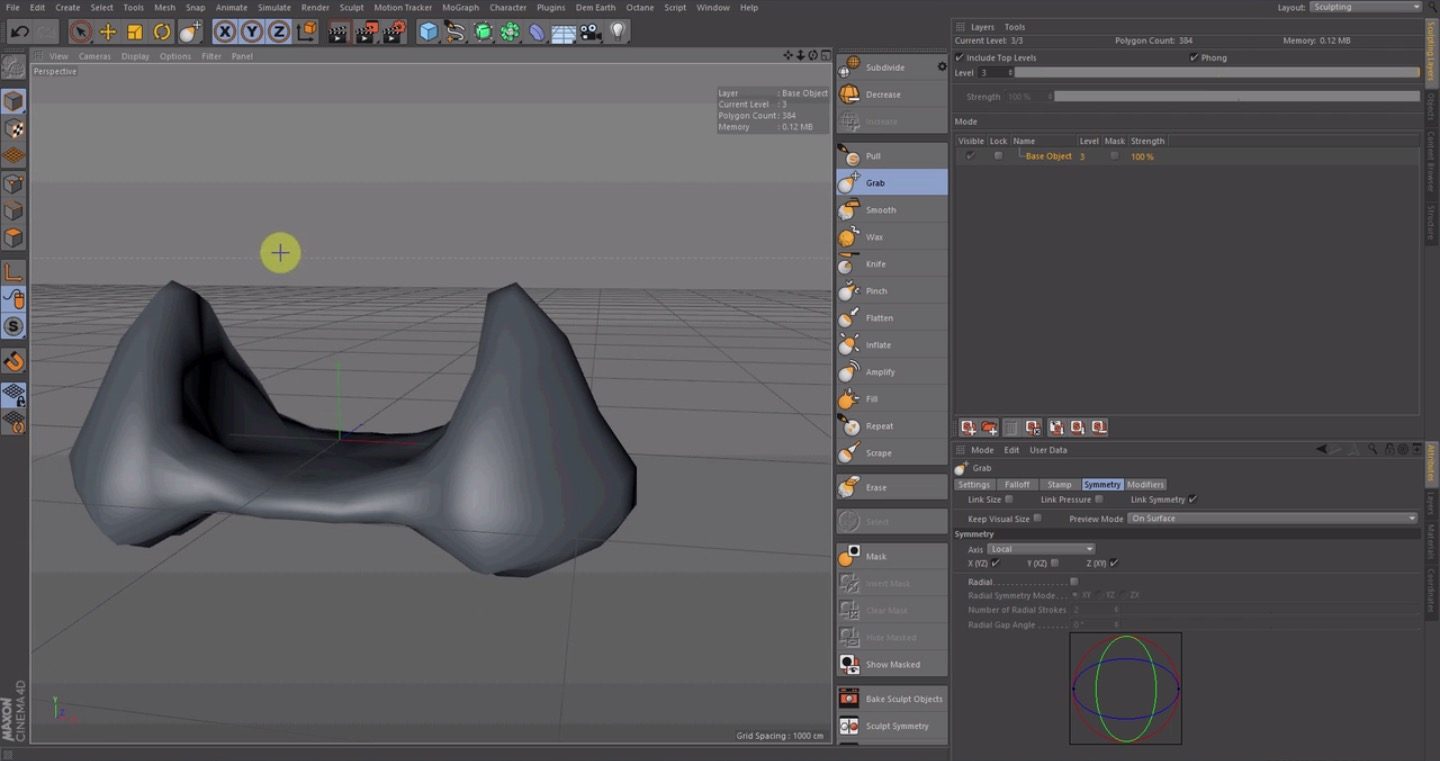The image size is (1440, 761).
Task: Adjust the sculpt Level slider
Action: pyautogui.click(x=1216, y=73)
